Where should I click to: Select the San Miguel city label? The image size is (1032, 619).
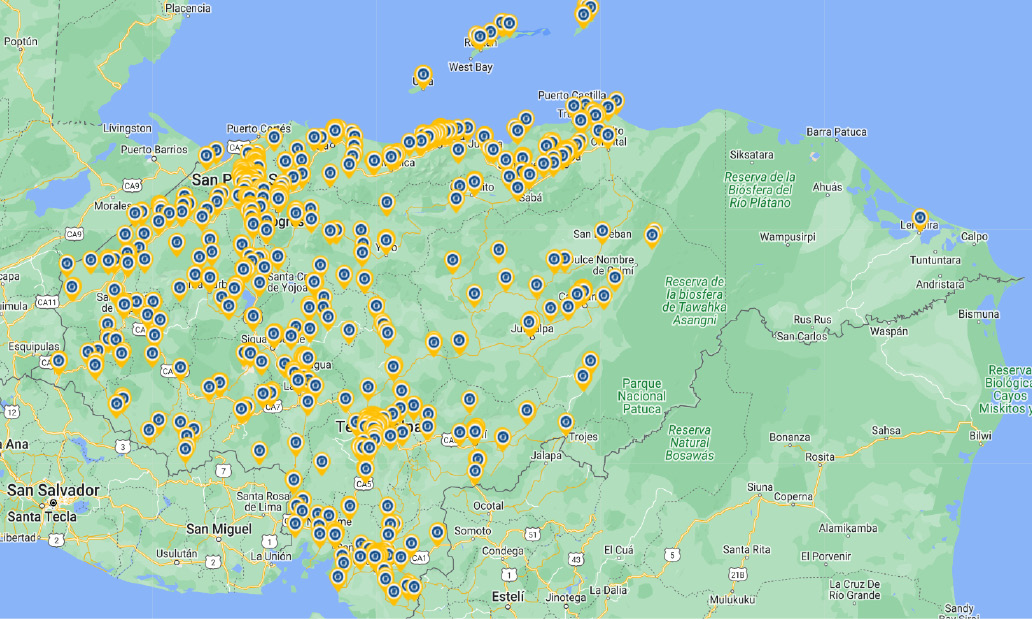click(x=218, y=528)
